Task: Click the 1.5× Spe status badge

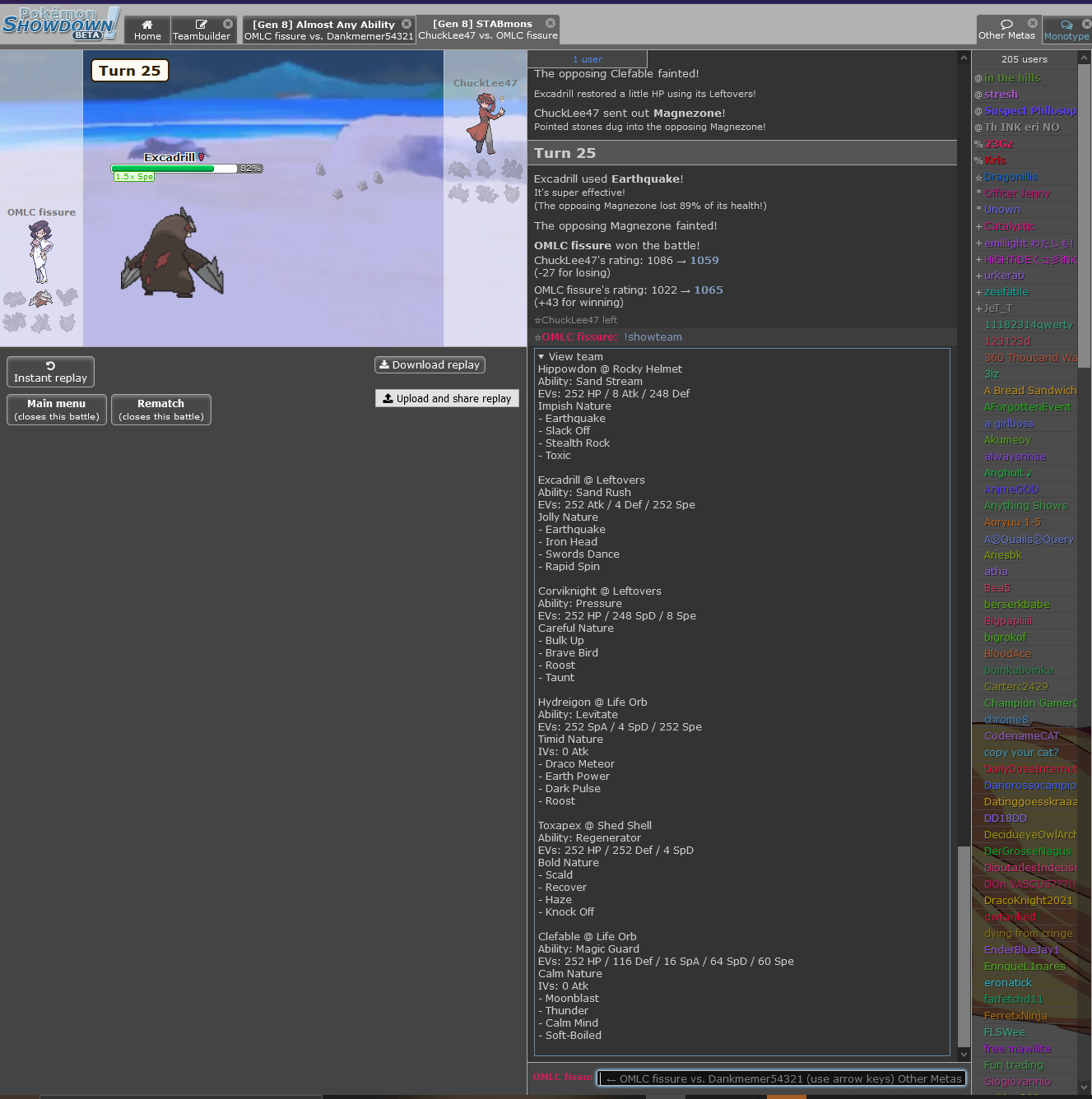Action: pos(134,177)
